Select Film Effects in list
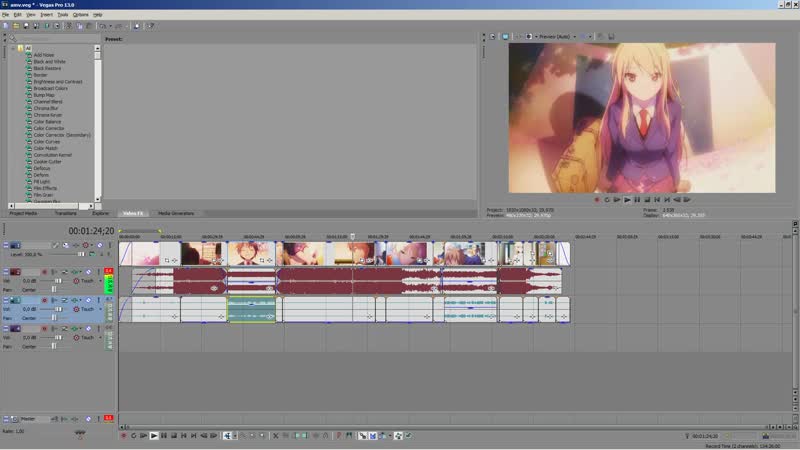800x450 pixels. [45, 188]
